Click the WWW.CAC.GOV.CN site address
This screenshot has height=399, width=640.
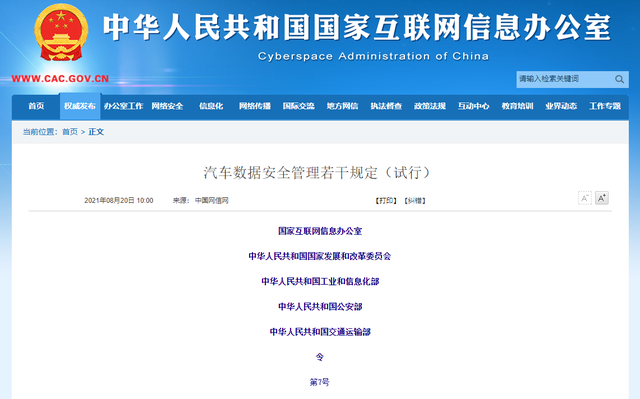[x=60, y=79]
